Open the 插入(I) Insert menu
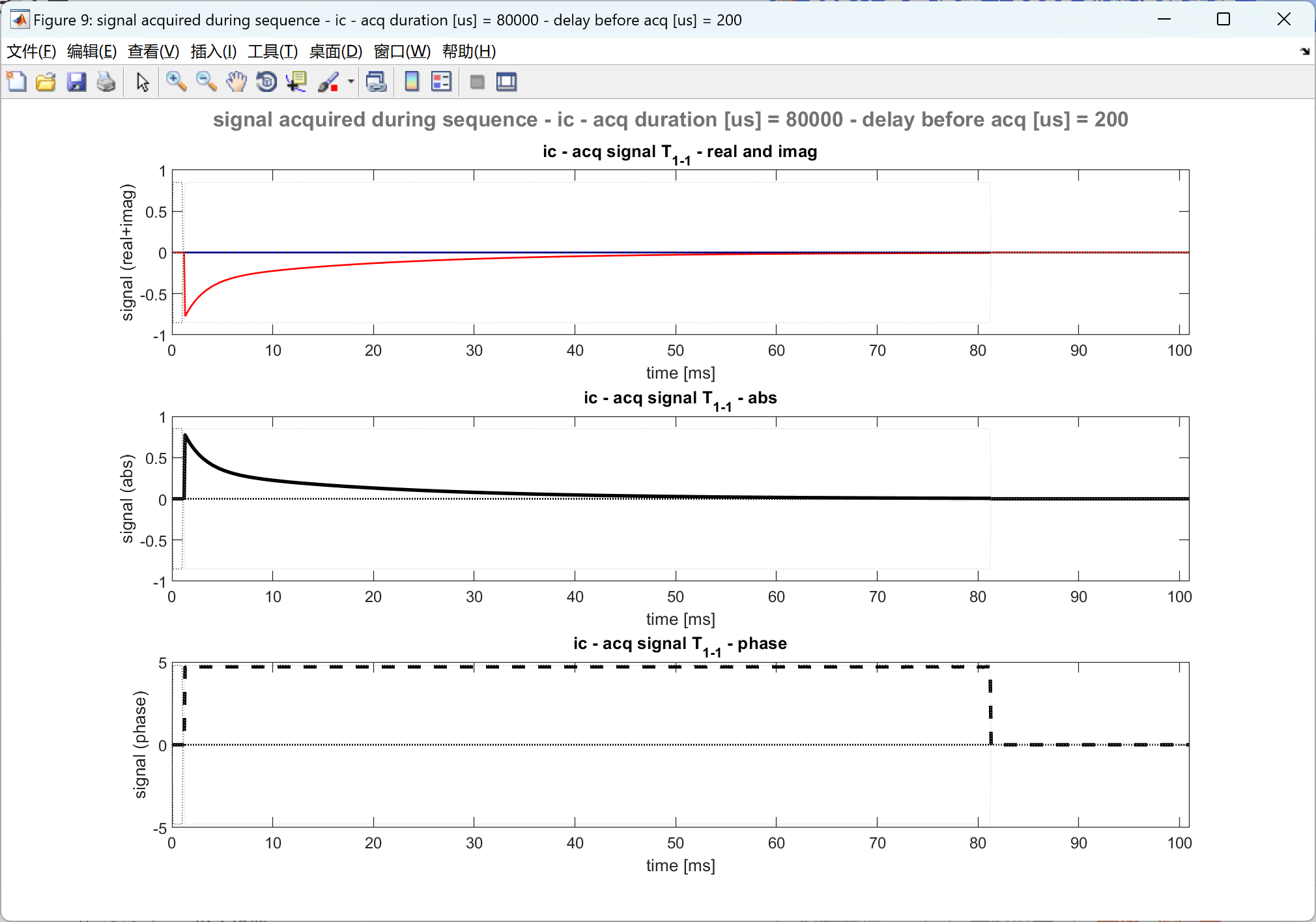 pyautogui.click(x=213, y=51)
